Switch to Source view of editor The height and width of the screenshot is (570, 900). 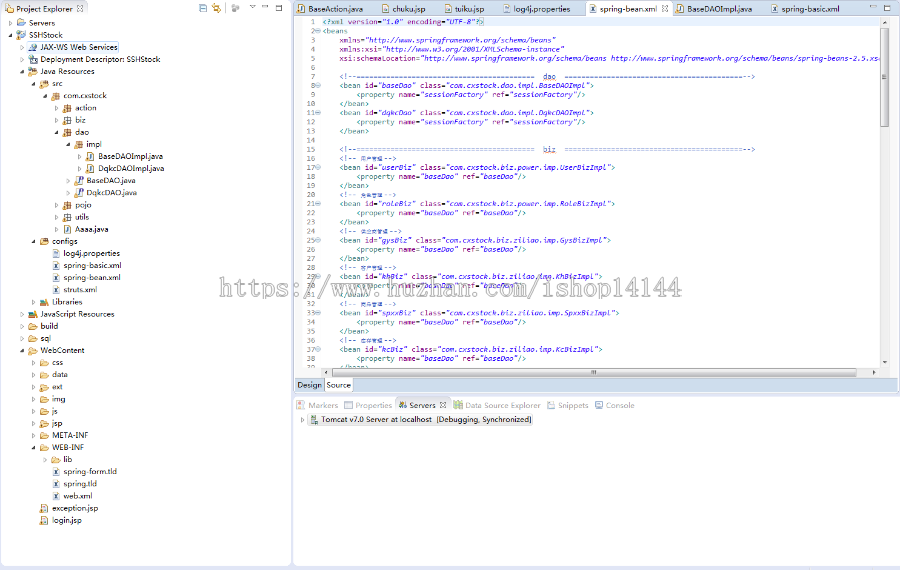tap(339, 385)
